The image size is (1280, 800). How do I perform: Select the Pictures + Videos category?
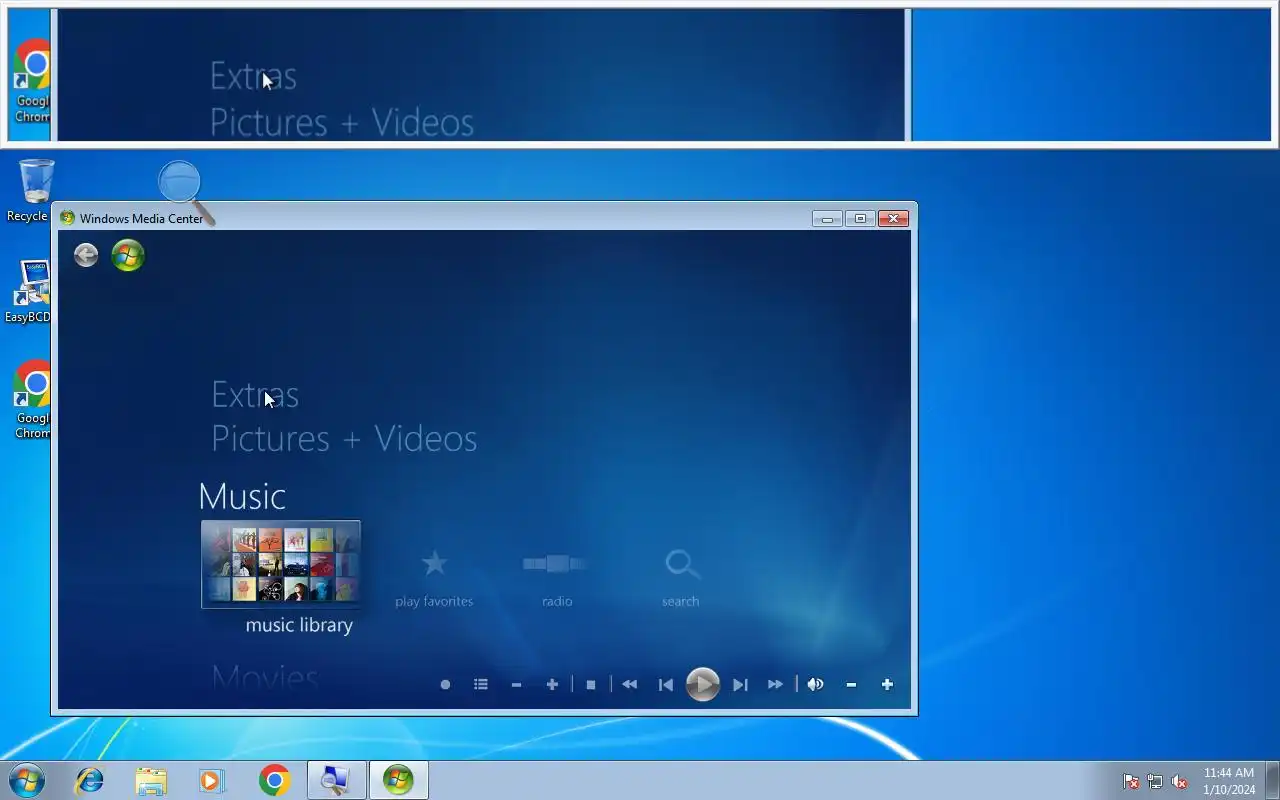click(x=344, y=439)
